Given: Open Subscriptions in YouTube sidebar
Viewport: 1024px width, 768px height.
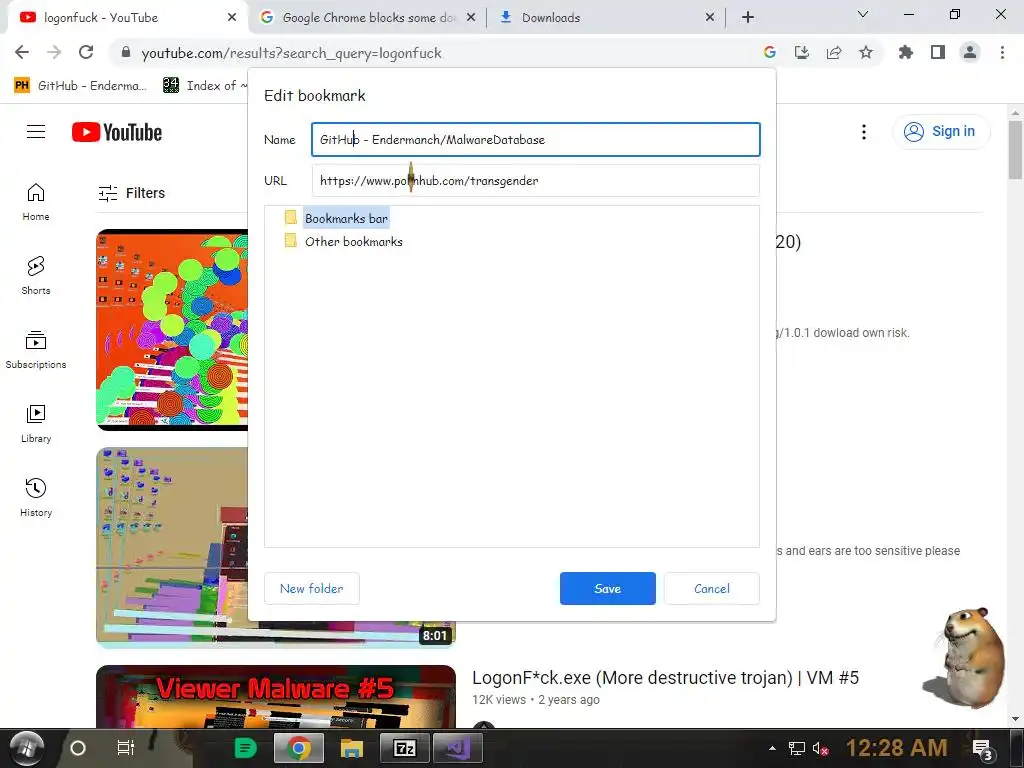Looking at the screenshot, I should 36,350.
